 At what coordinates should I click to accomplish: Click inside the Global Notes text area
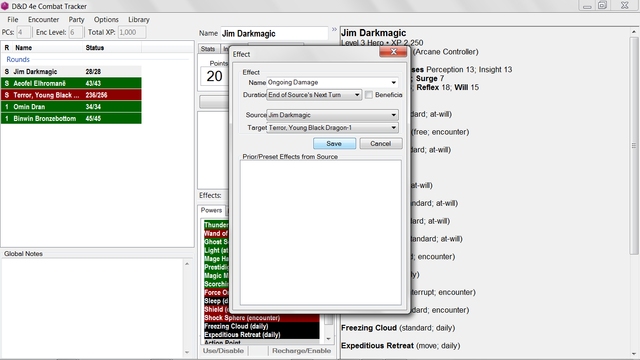pyautogui.click(x=93, y=308)
